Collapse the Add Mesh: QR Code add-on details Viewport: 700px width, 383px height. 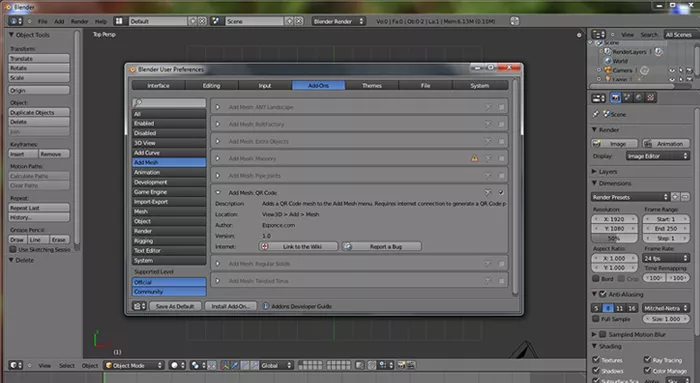218,192
